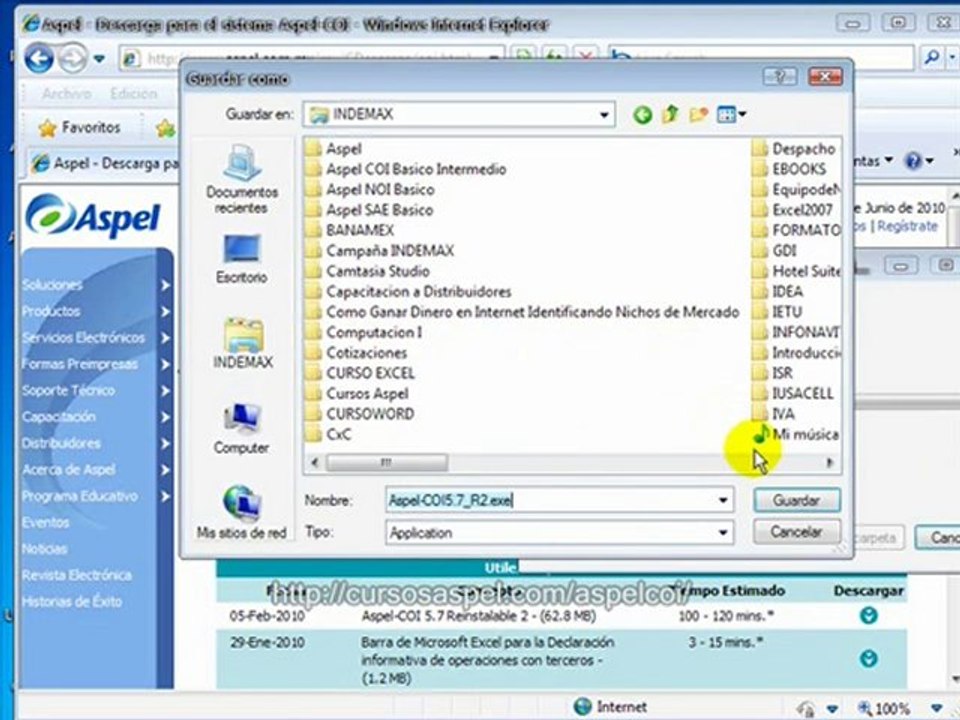Select the Cotizaciones folder
The width and height of the screenshot is (960, 720).
357,353
